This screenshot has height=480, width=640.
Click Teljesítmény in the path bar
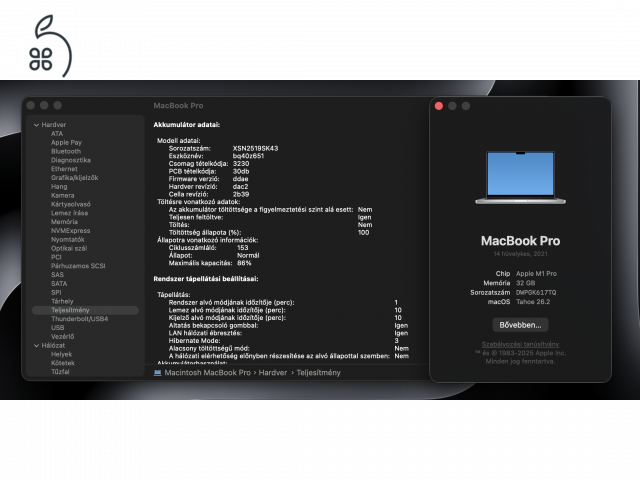tap(318, 373)
